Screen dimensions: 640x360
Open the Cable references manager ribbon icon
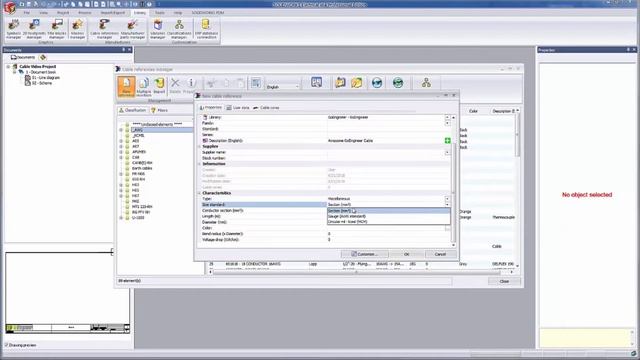[104, 29]
